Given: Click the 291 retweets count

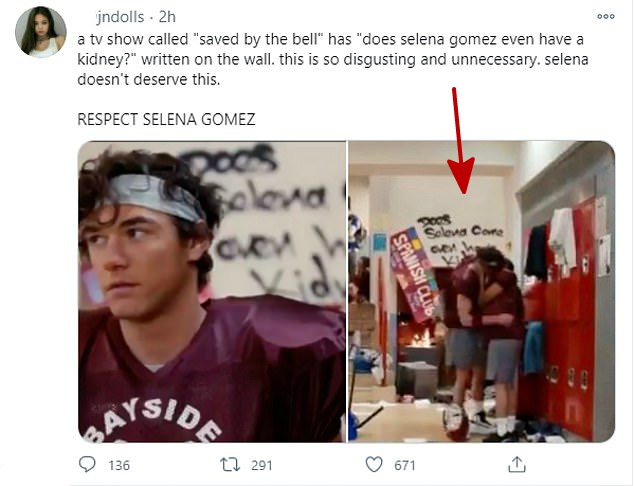Looking at the screenshot, I should (262, 465).
